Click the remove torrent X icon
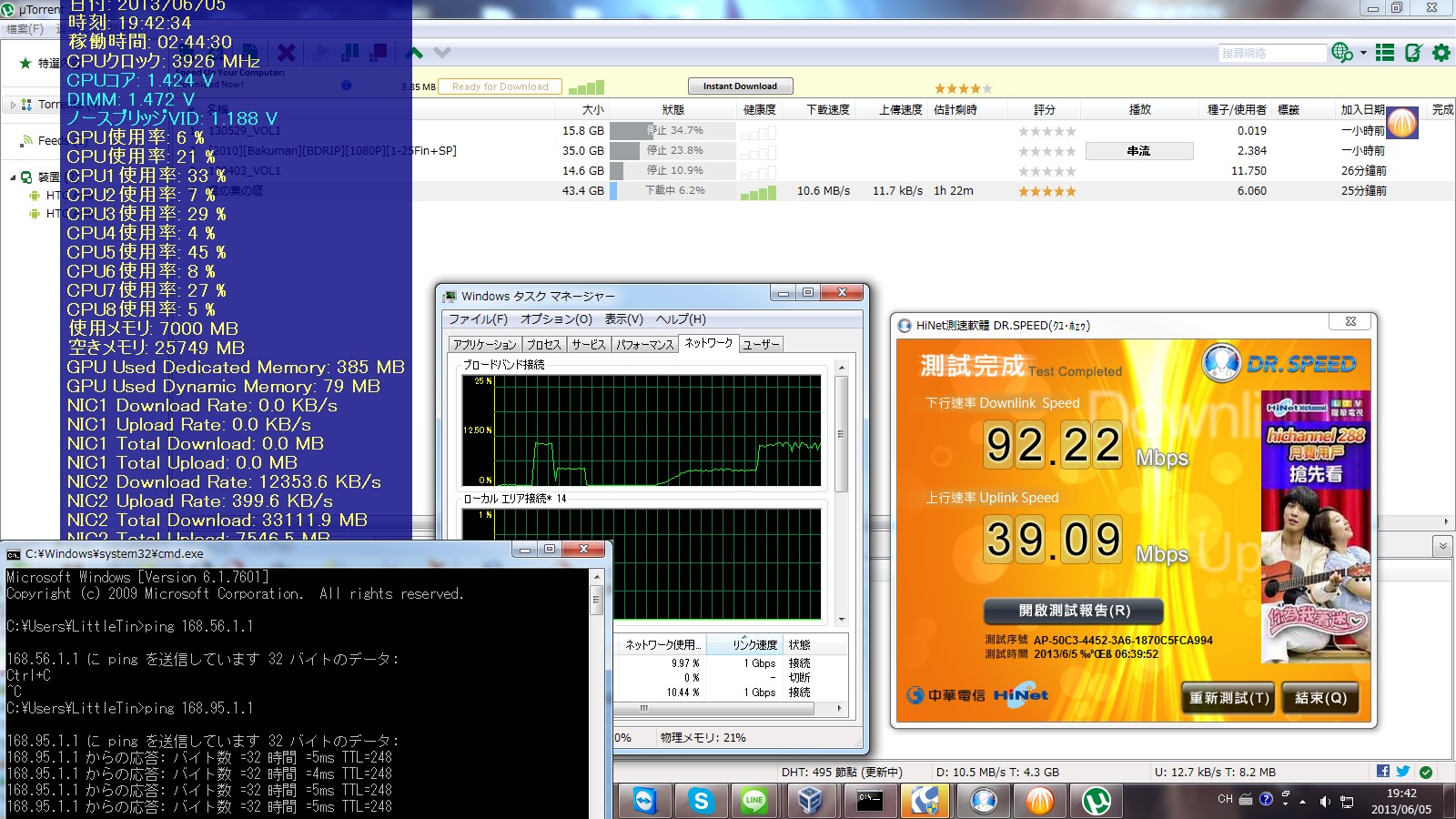 click(287, 53)
